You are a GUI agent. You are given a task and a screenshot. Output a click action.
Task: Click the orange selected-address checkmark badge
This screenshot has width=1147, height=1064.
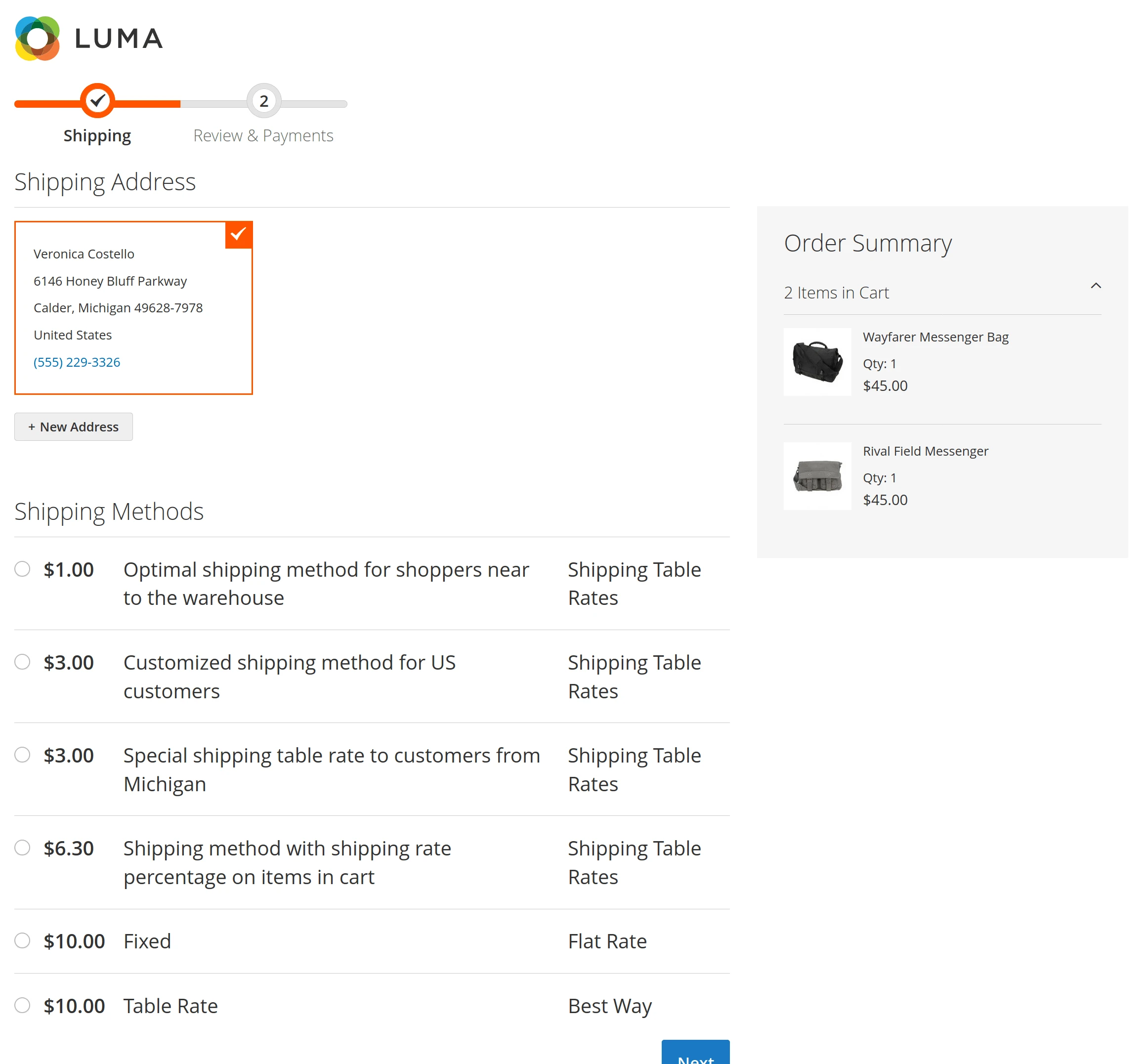click(x=238, y=234)
